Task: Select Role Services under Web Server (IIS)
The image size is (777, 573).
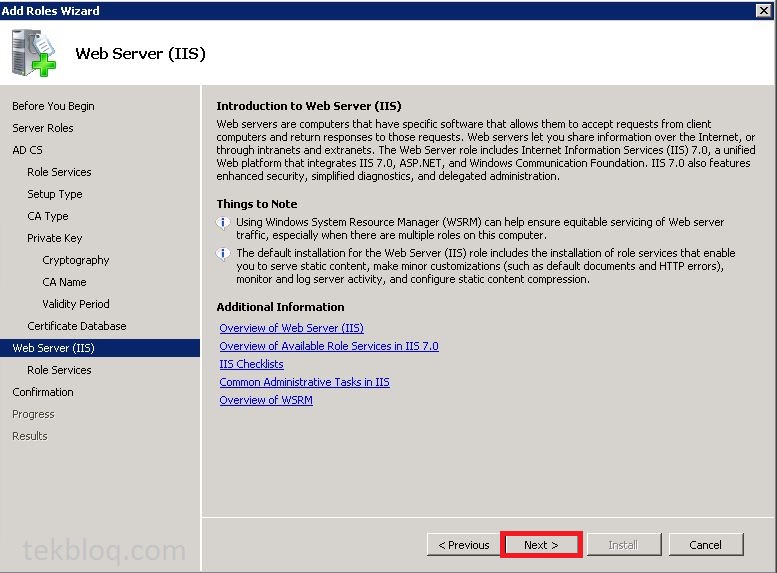Action: 59,370
